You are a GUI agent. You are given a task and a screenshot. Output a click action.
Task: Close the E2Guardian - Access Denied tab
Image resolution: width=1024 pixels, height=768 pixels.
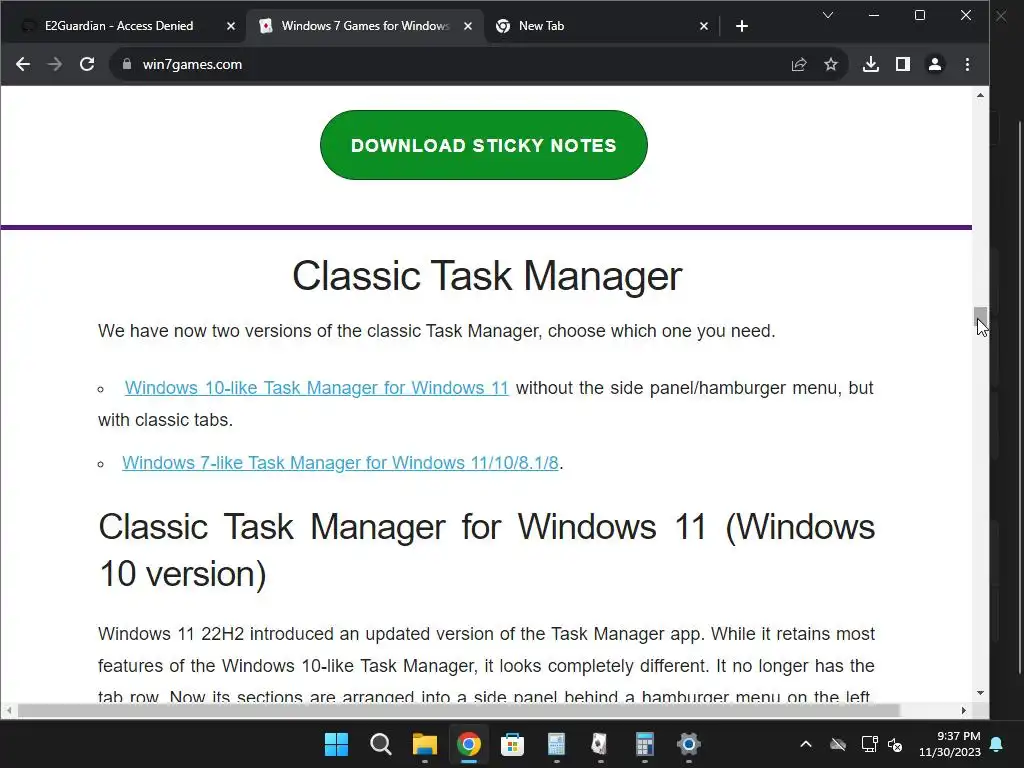(231, 26)
